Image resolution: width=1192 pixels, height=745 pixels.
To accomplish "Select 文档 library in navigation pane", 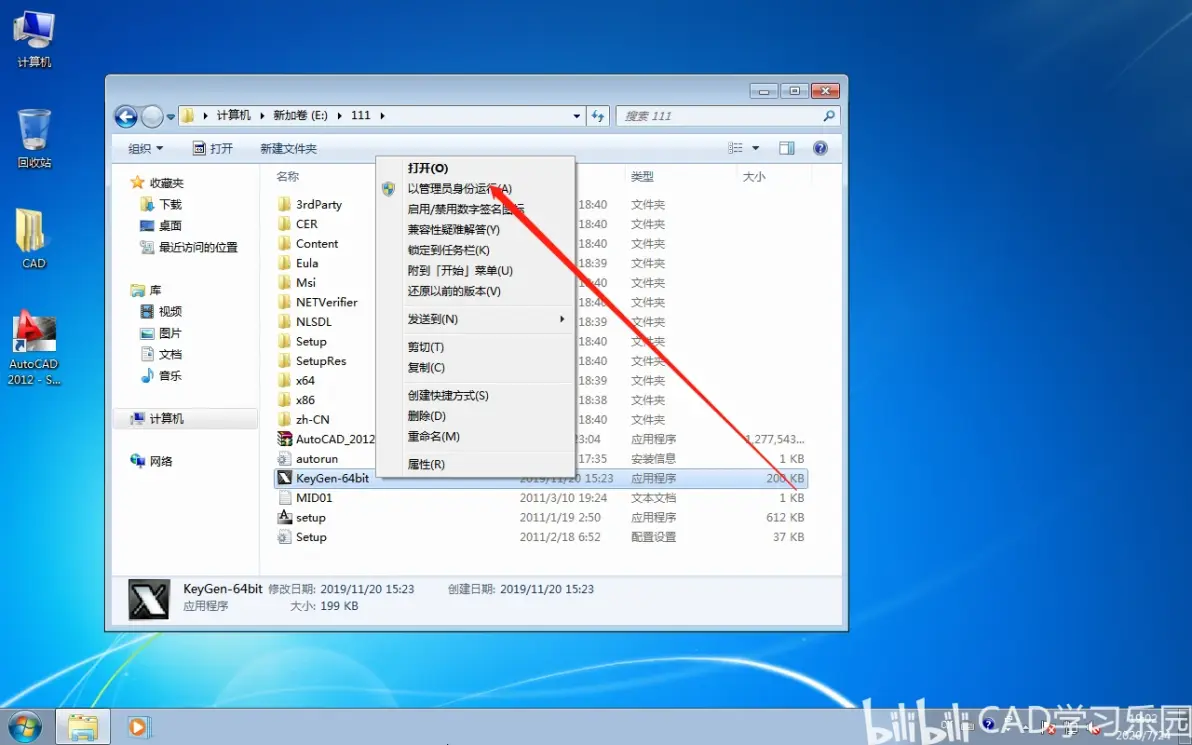I will [x=161, y=354].
